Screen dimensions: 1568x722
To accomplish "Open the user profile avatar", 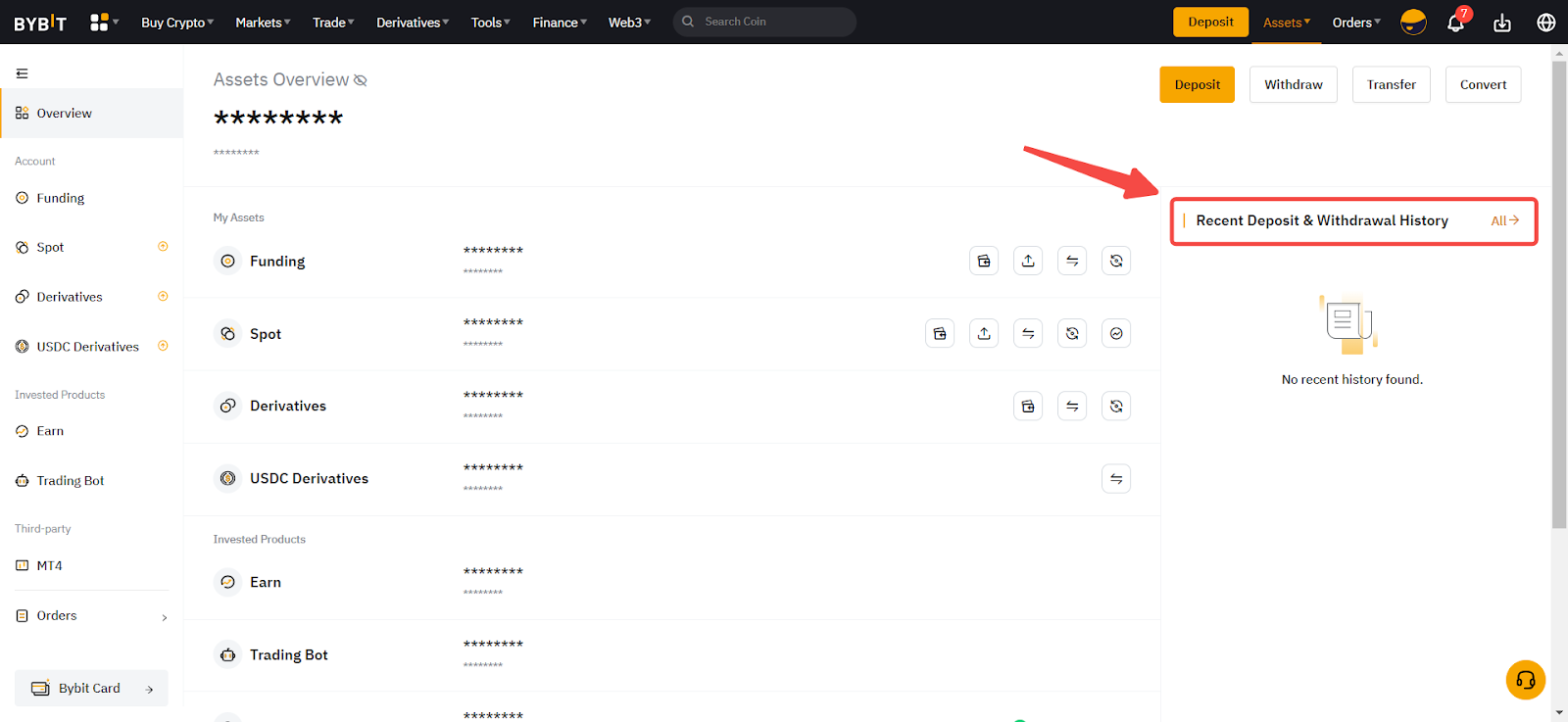I will pyautogui.click(x=1413, y=23).
